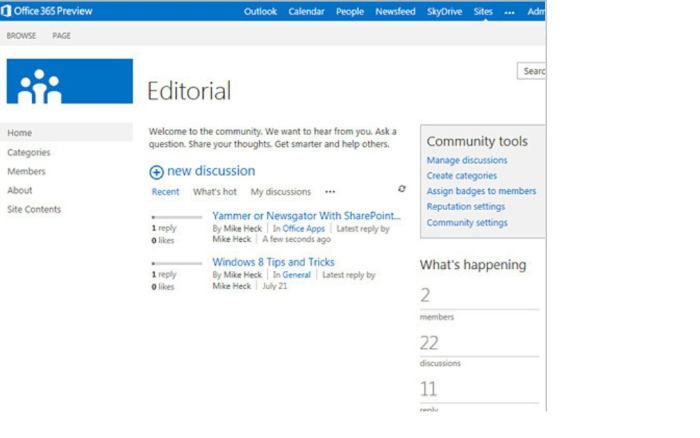Screen dimensions: 700x438
Task: Click the search box
Action: point(531,71)
